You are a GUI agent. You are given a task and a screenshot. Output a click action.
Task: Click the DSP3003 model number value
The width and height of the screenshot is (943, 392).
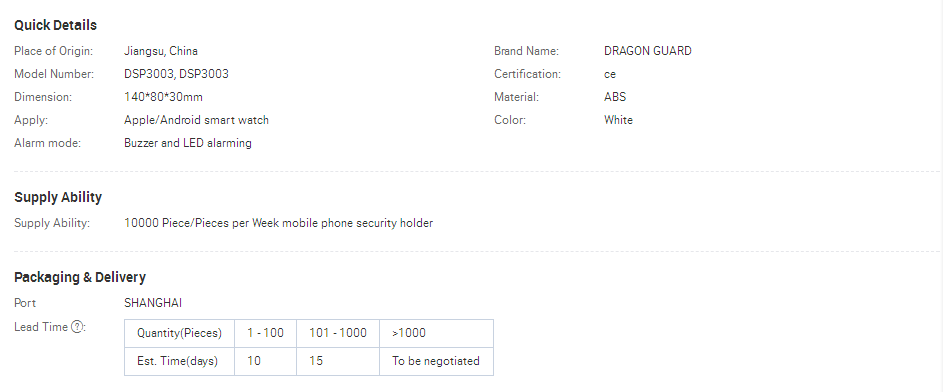click(x=176, y=74)
